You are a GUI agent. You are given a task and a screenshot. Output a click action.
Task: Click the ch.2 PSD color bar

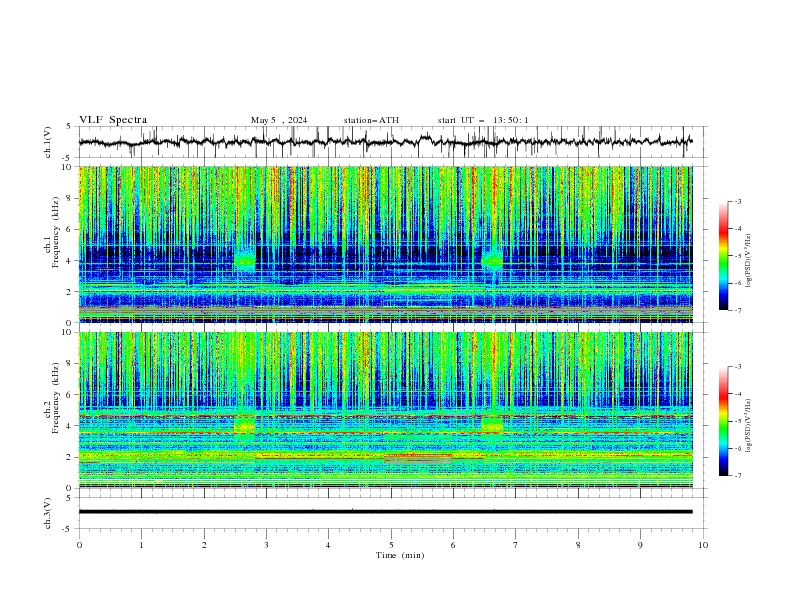click(x=723, y=421)
